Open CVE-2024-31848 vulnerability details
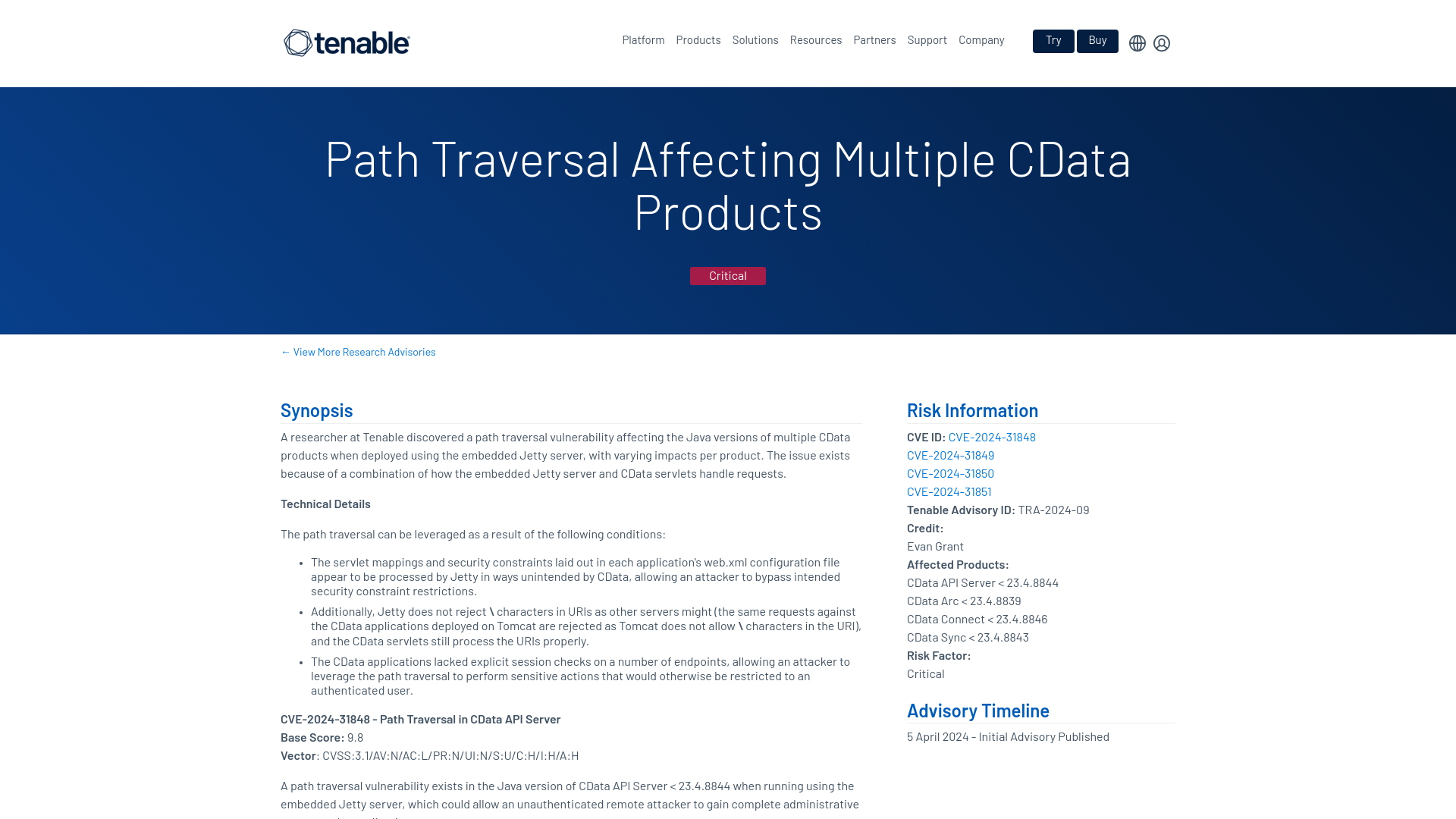 click(992, 437)
